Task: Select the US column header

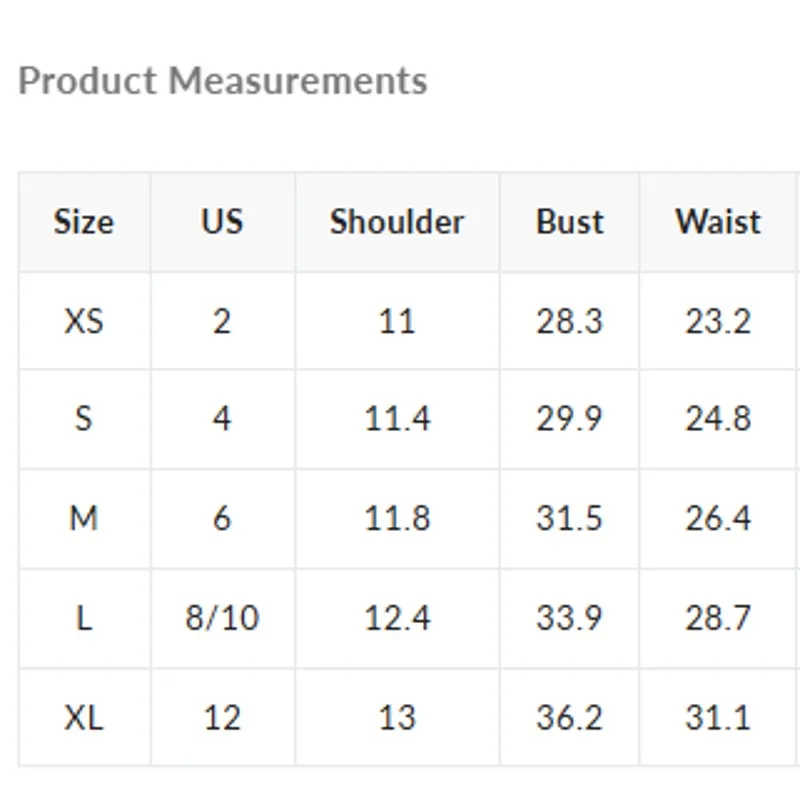Action: tap(222, 221)
